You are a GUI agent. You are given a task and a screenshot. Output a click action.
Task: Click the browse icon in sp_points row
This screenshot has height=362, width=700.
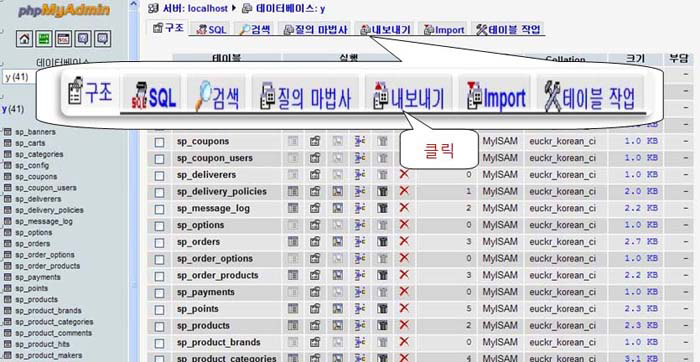tap(293, 308)
